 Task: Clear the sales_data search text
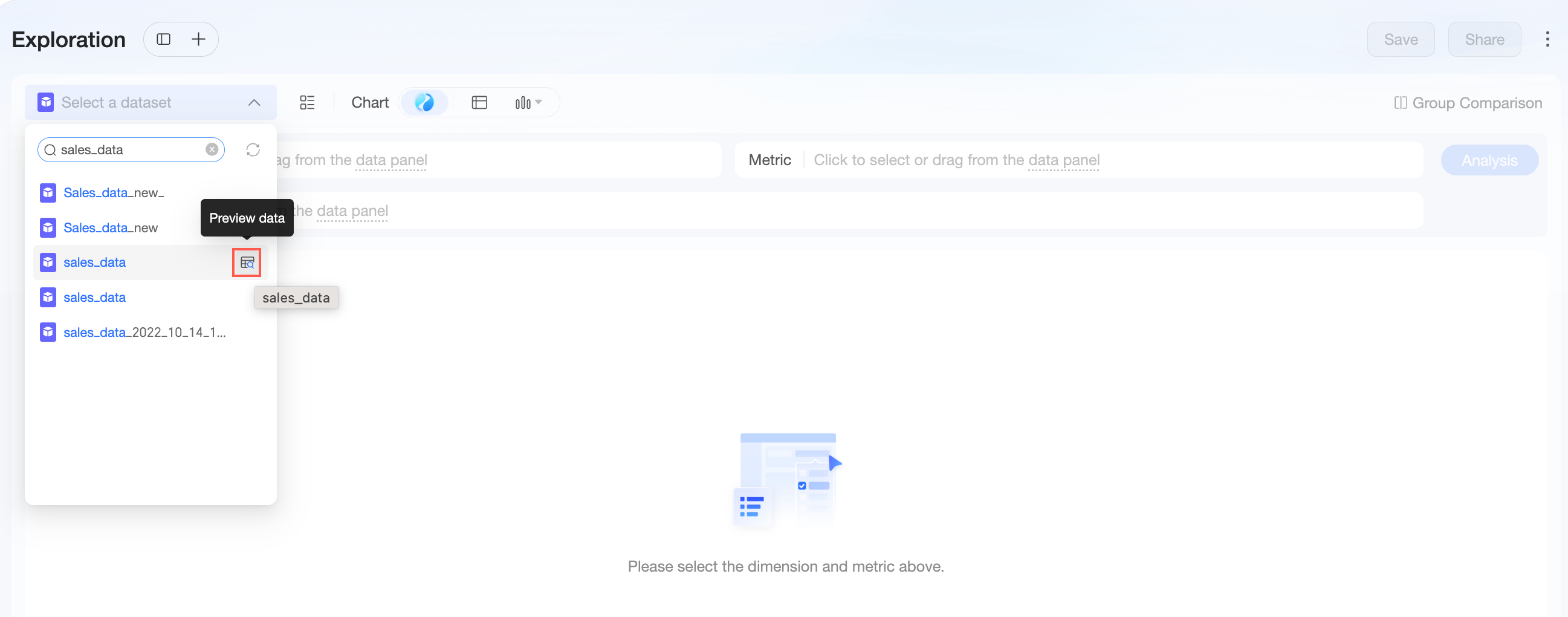pos(211,150)
